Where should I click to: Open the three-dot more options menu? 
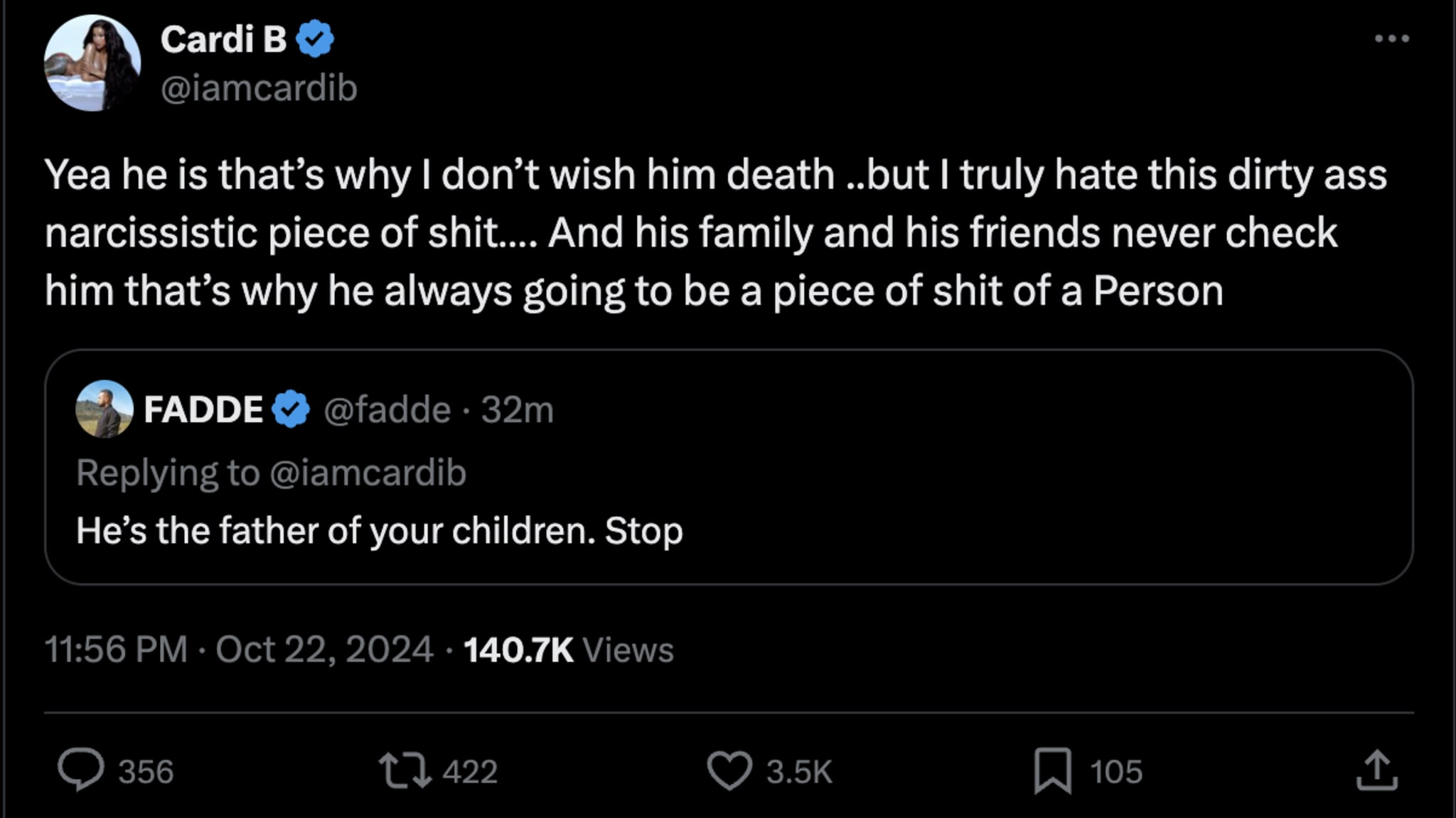click(1392, 38)
